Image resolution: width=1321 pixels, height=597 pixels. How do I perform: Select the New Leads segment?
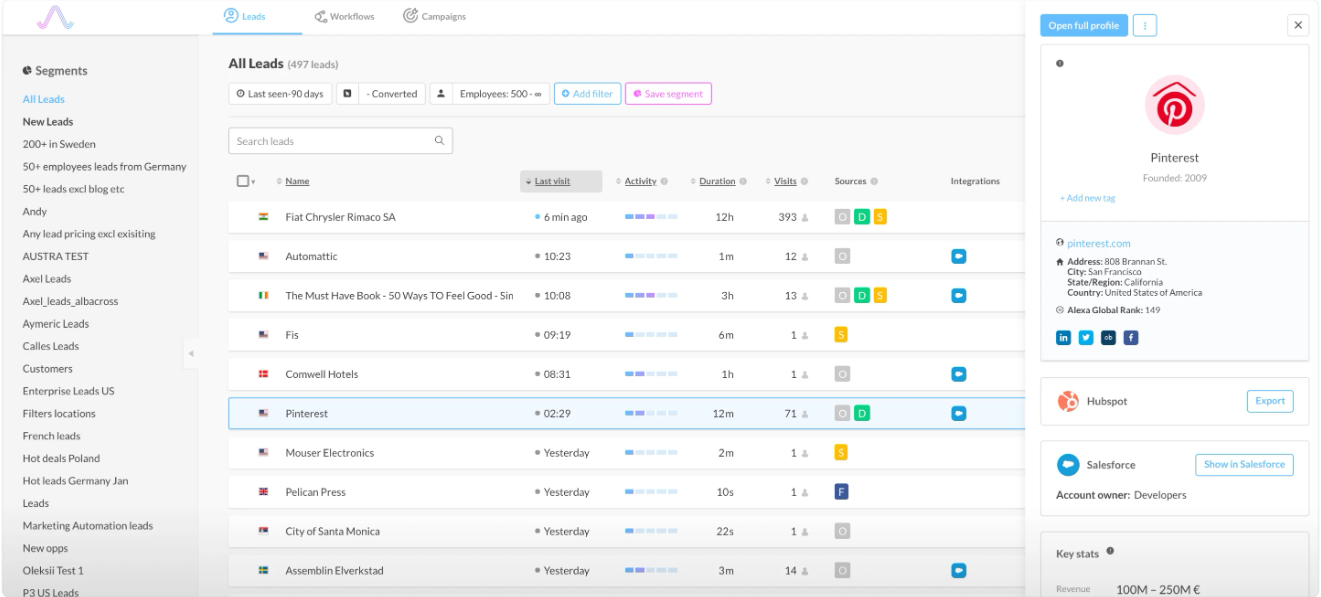coord(48,122)
